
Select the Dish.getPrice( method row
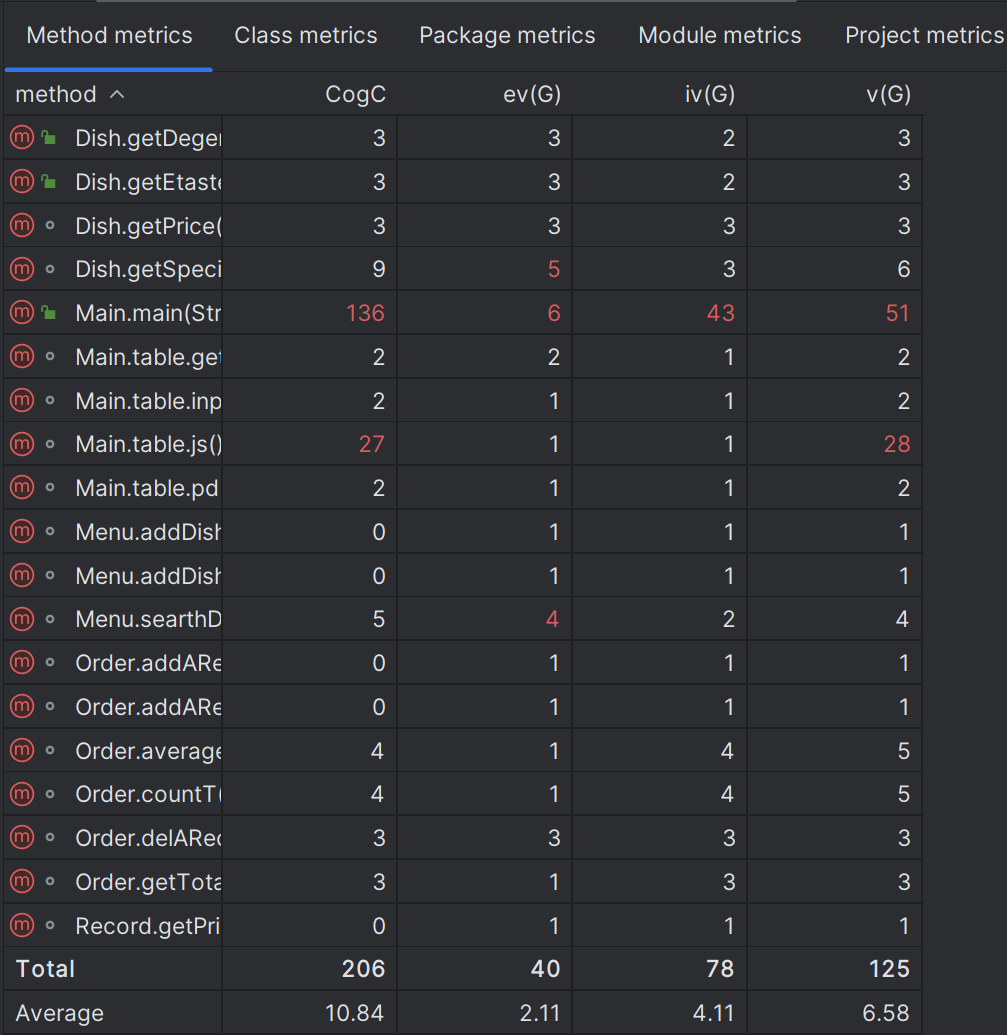463,225
